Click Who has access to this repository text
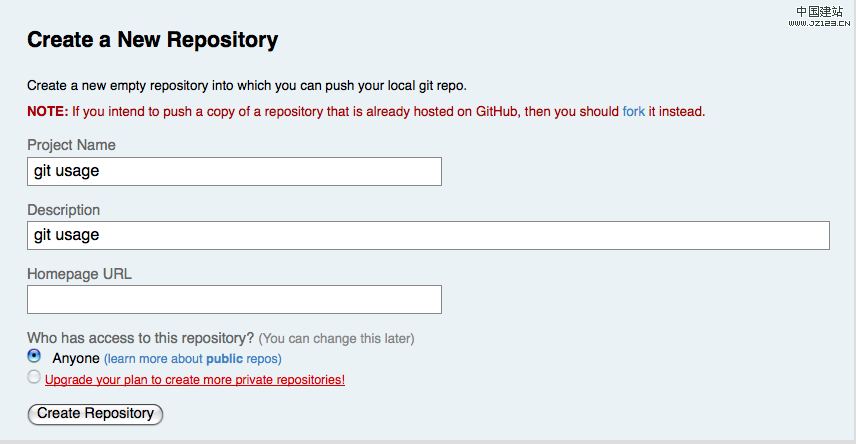Screen dimensions: 856x444 140,338
